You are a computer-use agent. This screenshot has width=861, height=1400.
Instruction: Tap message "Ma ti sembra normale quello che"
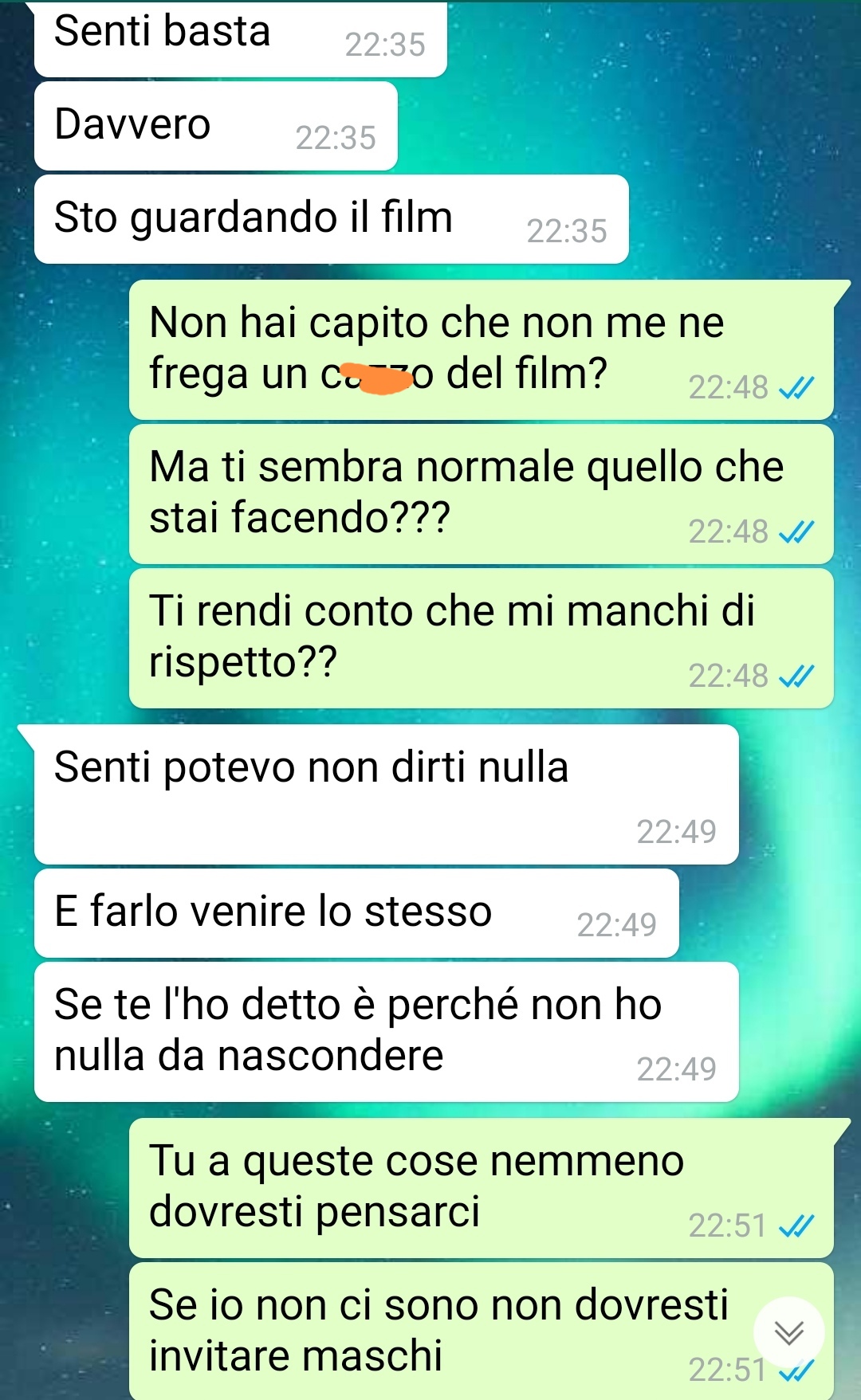coord(482,494)
